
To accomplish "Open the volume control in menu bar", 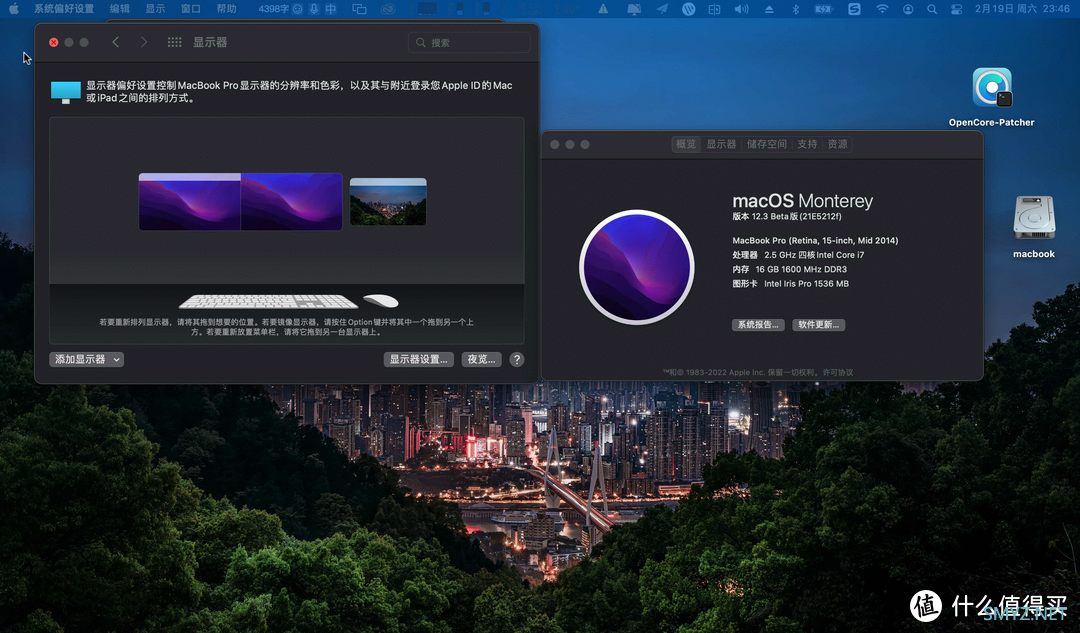I will point(741,9).
